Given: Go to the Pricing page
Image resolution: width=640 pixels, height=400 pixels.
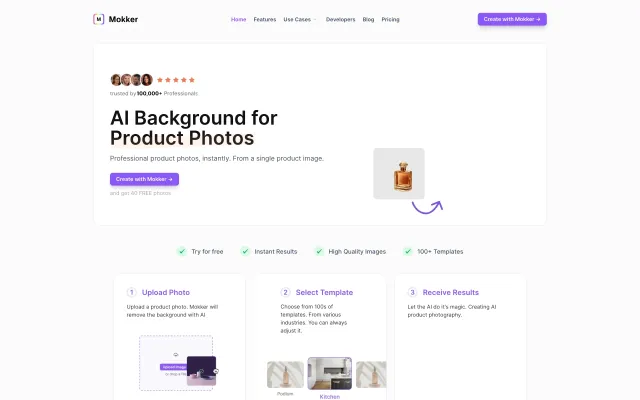Looking at the screenshot, I should tap(391, 19).
